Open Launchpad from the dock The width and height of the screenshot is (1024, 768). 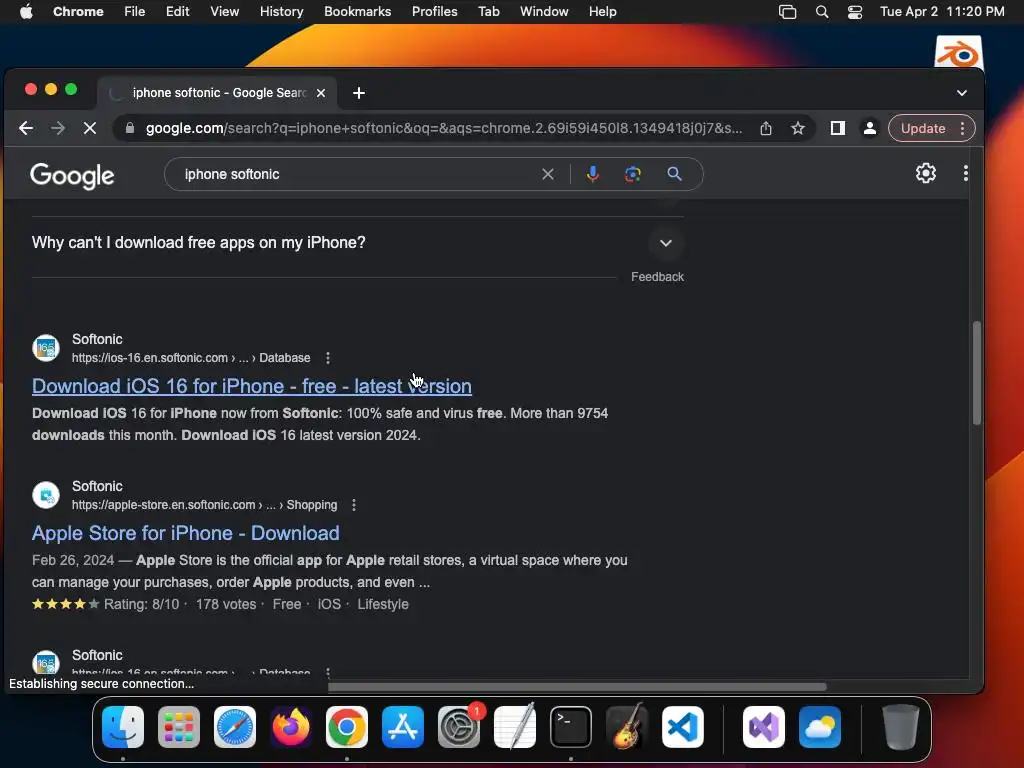179,727
